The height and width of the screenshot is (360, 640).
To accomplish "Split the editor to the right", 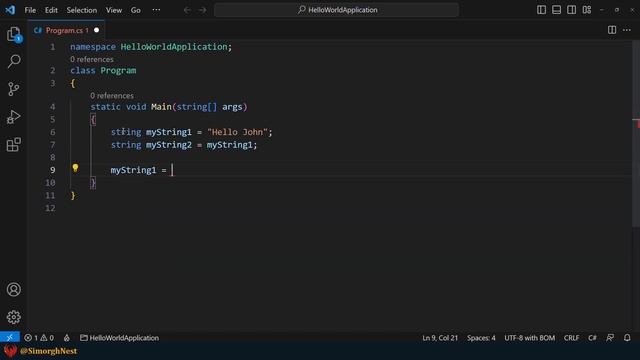I will click(x=612, y=30).
